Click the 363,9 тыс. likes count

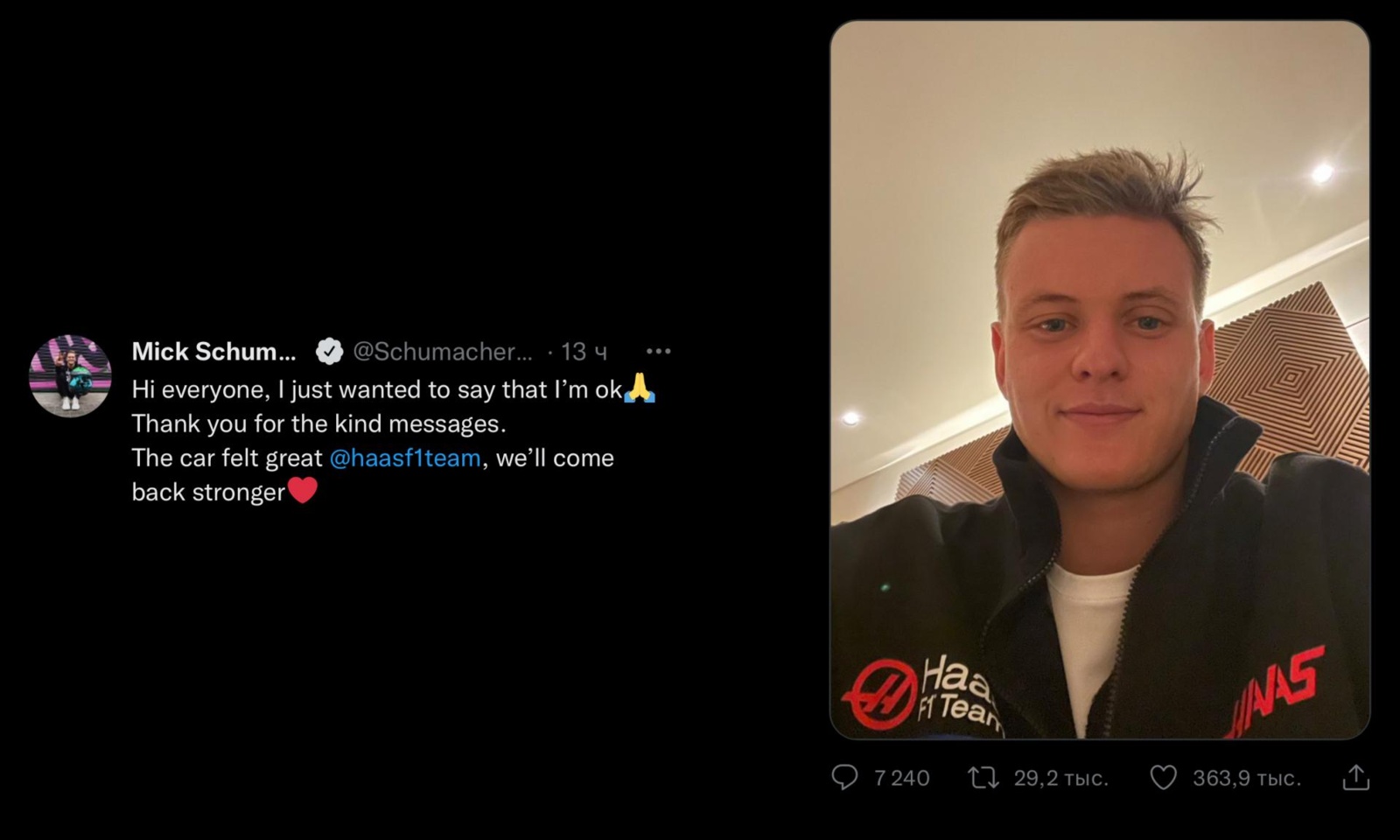point(1246,778)
